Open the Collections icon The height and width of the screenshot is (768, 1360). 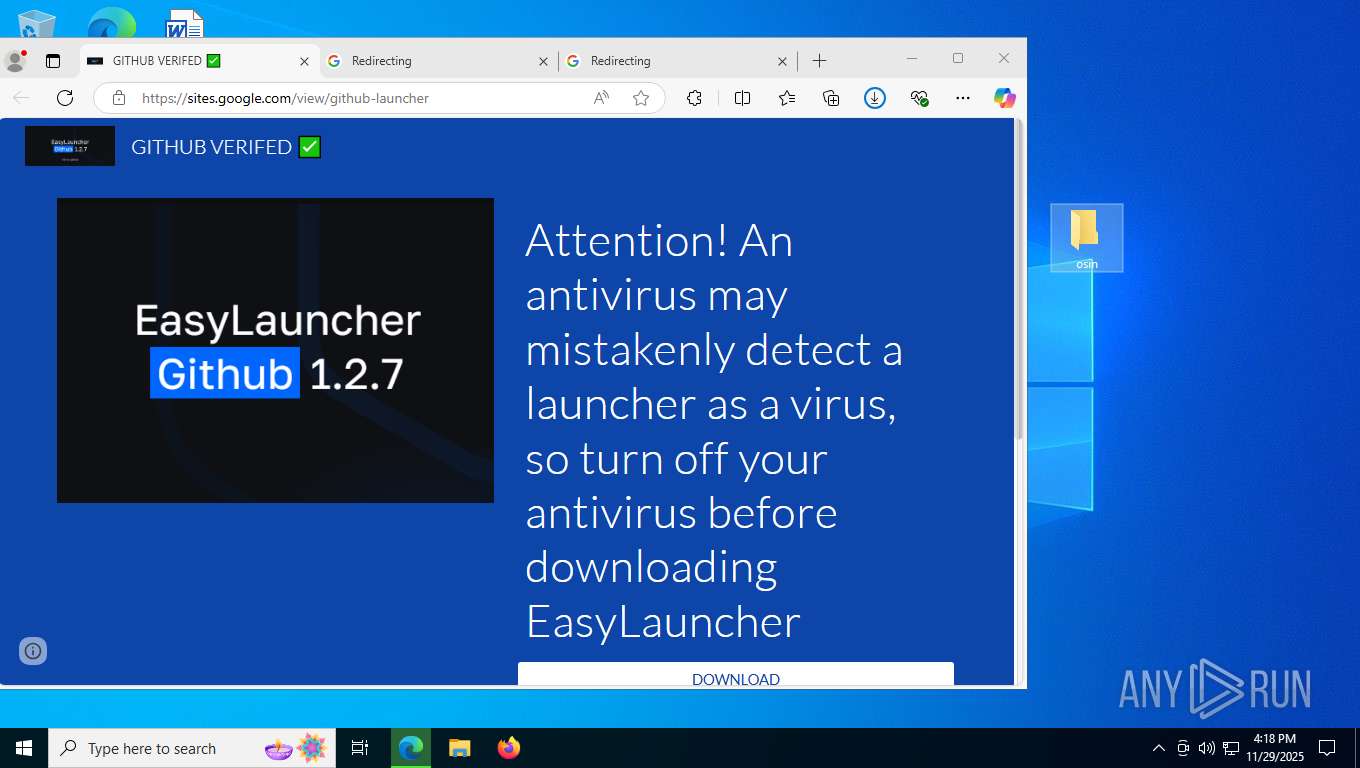pos(831,98)
